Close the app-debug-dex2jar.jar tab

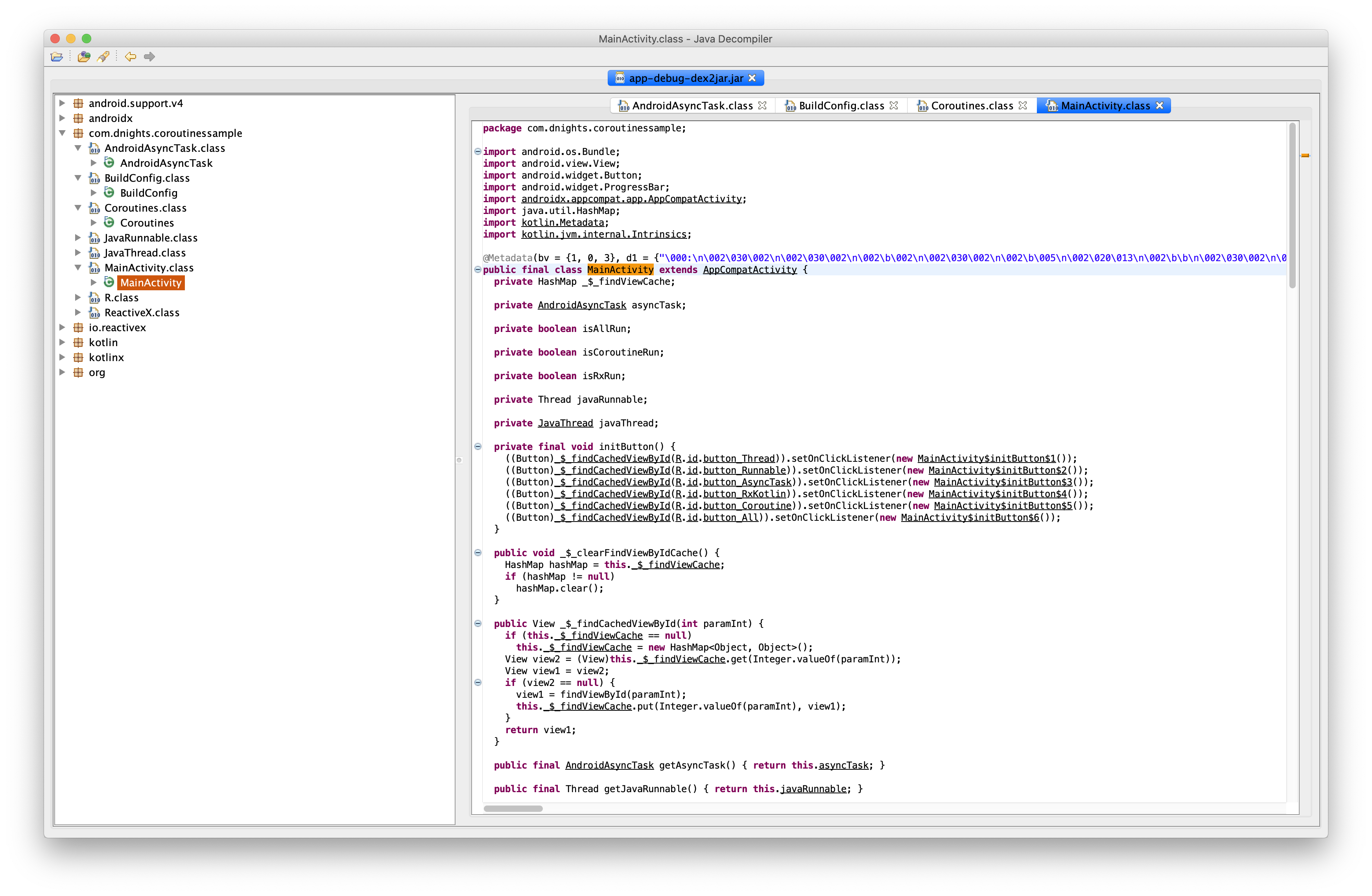coord(752,78)
